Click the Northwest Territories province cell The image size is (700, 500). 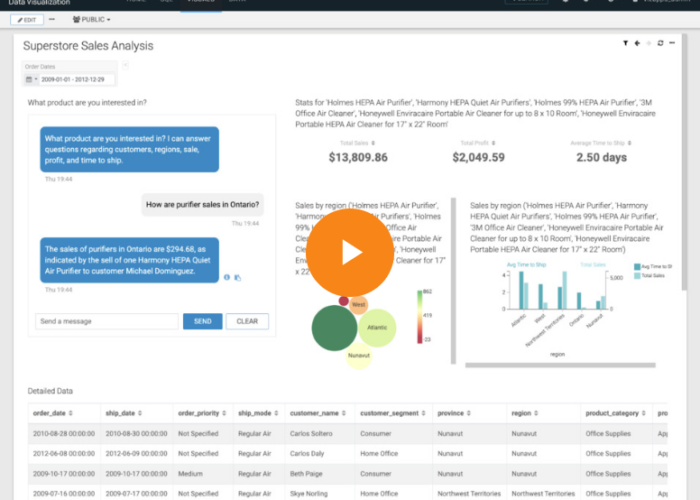pos(469,494)
